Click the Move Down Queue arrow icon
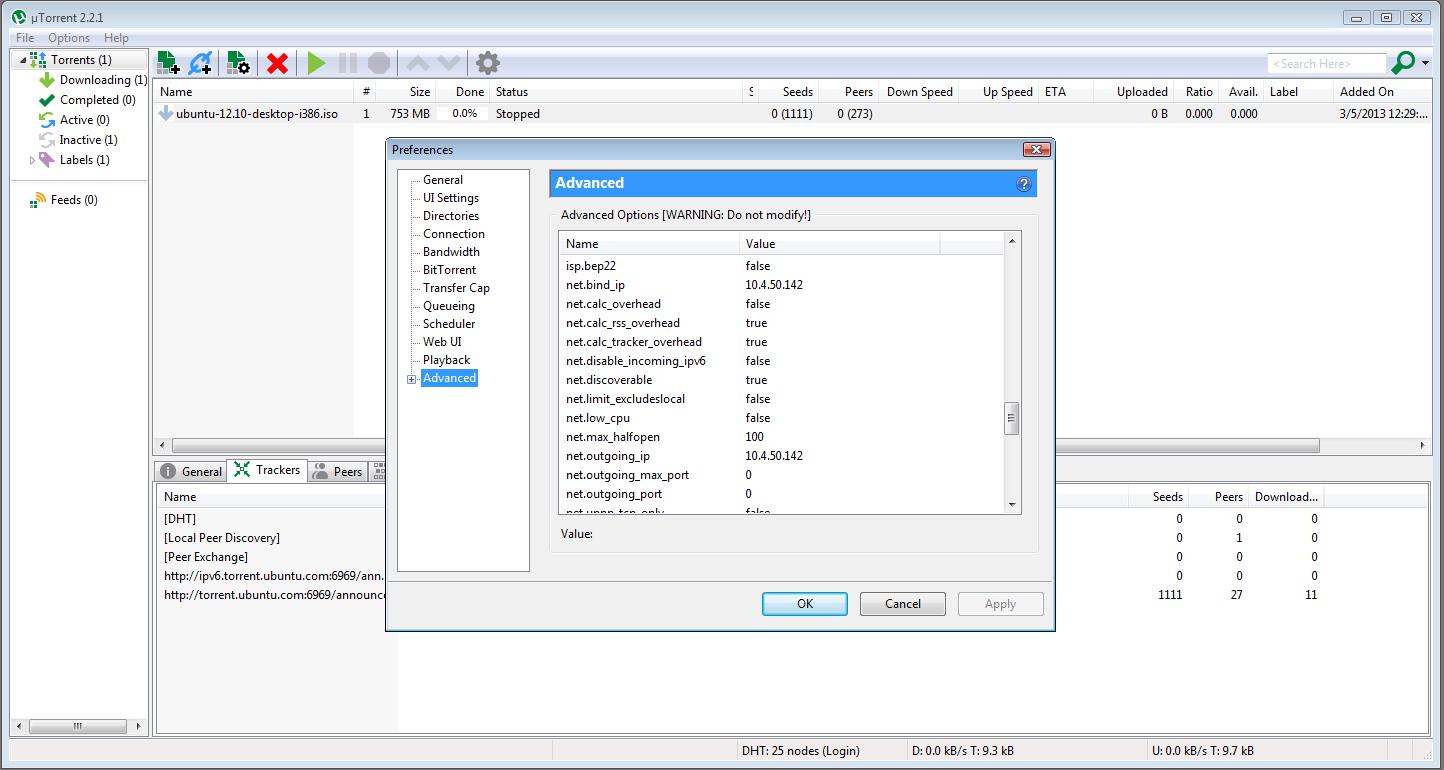1444x770 pixels. (x=449, y=63)
